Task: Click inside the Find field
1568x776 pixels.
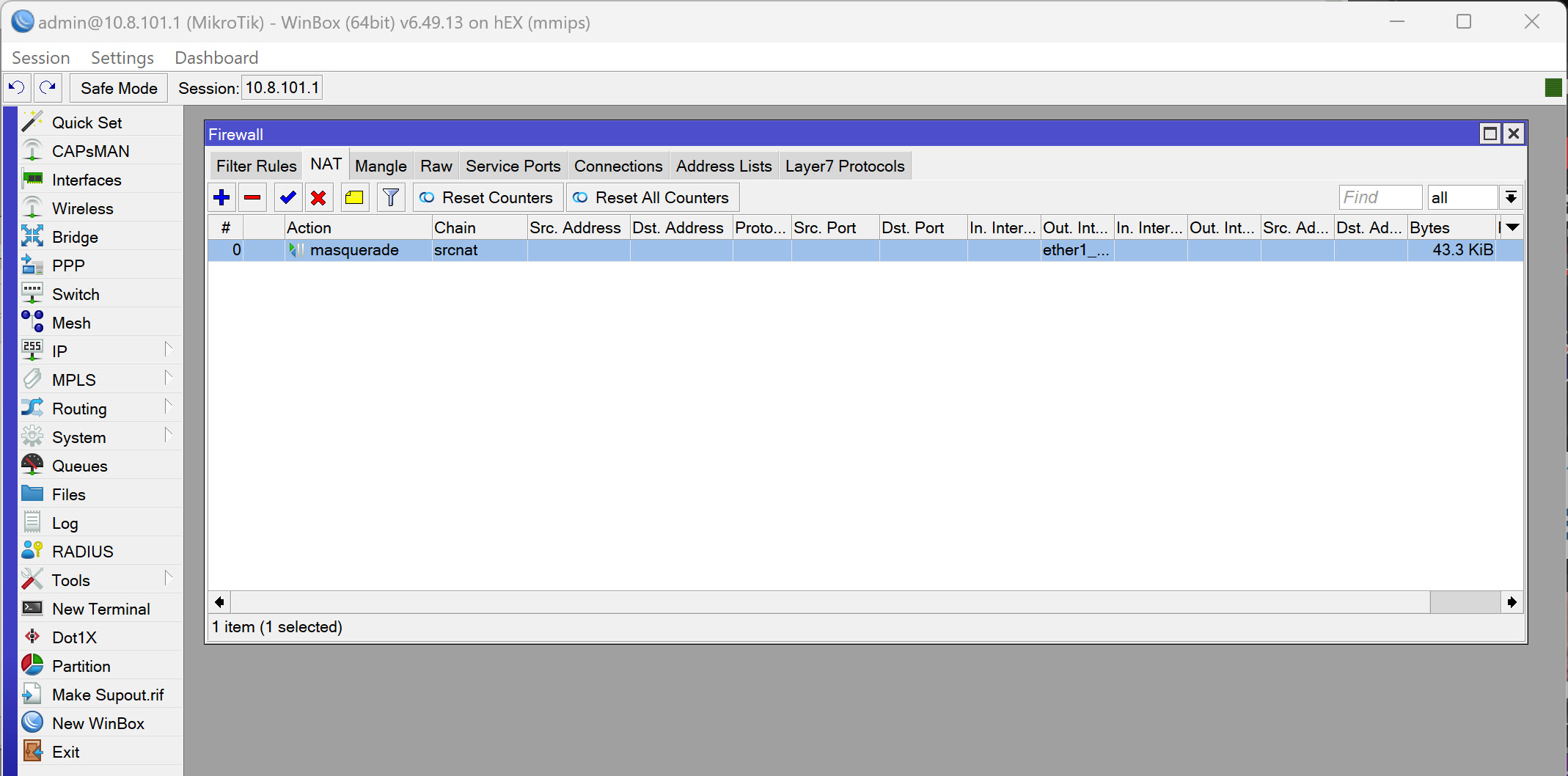Action: (x=1380, y=197)
